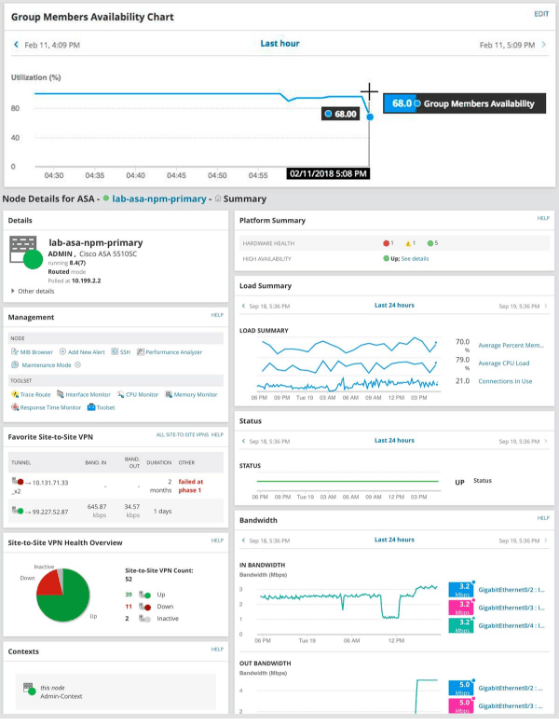Screen dimensions: 559x719
Task: Go to previous period in Bandwidth panel
Action: pyautogui.click(x=244, y=541)
